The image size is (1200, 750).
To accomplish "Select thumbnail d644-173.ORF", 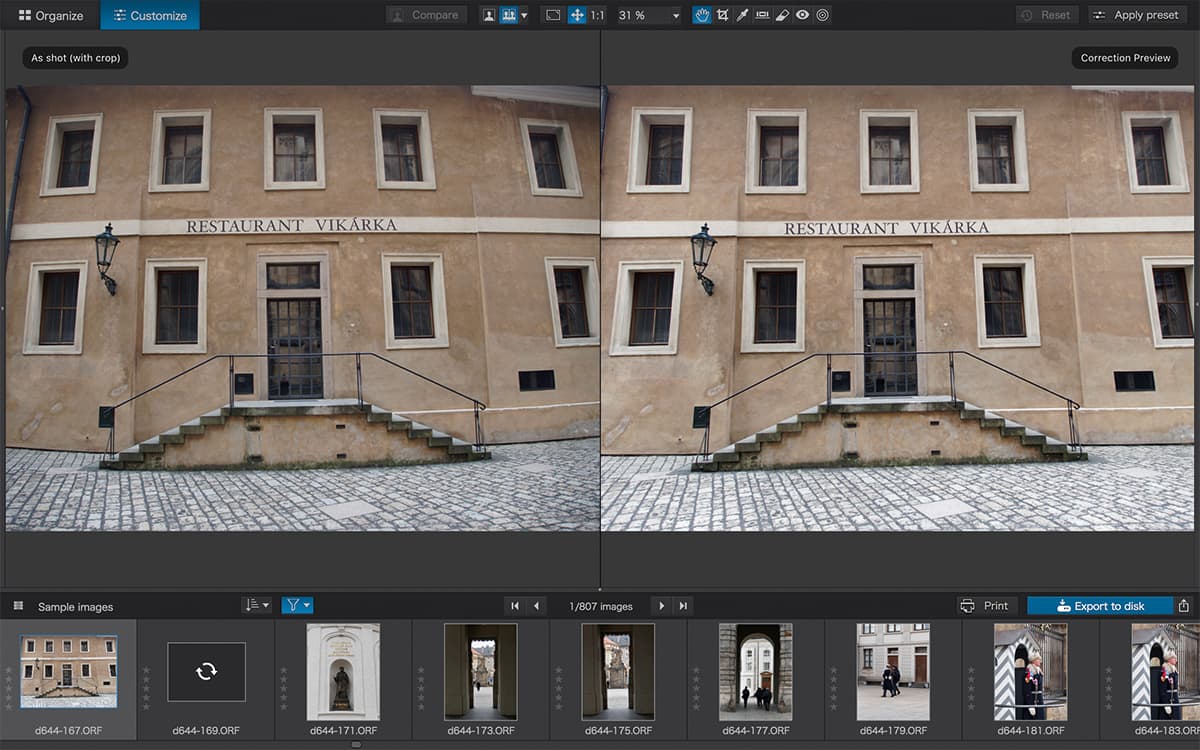I will [x=481, y=672].
